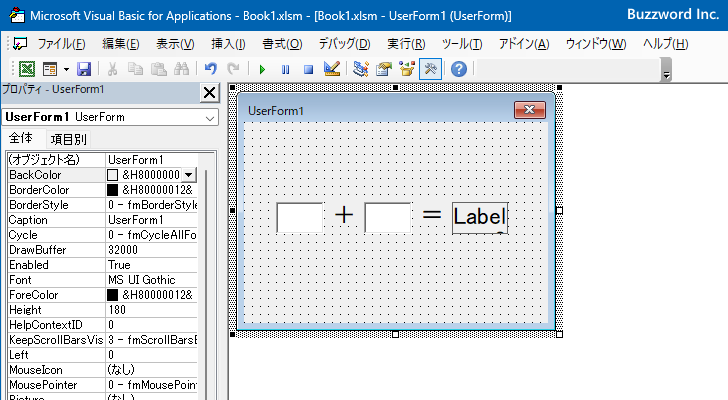Expand the UserForm1 object selector combo box
This screenshot has height=400, width=728.
coord(210,118)
